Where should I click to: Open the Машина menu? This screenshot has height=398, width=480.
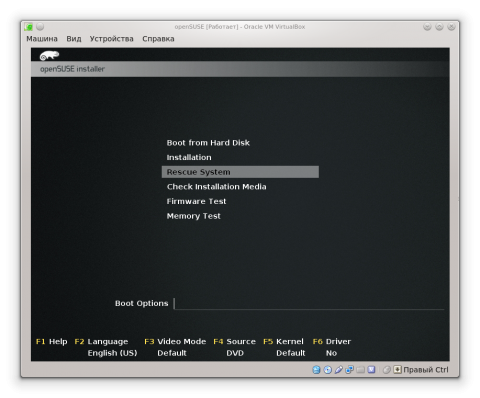click(42, 39)
